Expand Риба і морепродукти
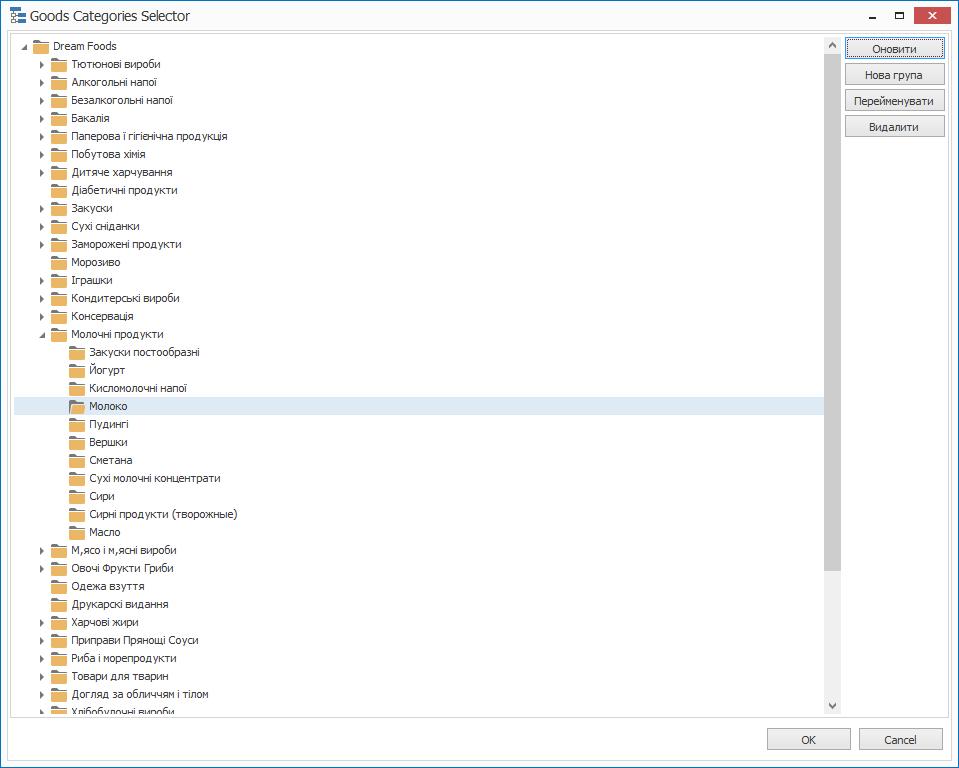The width and height of the screenshot is (959, 768). 42,659
